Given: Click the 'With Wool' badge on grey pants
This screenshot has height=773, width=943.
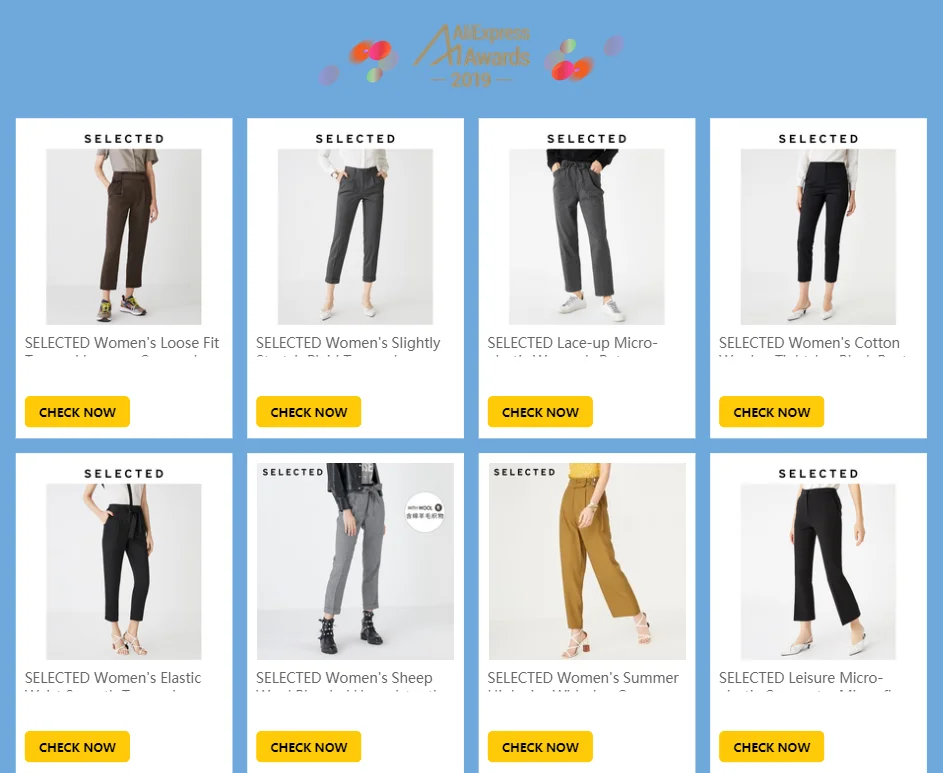Looking at the screenshot, I should (x=425, y=512).
